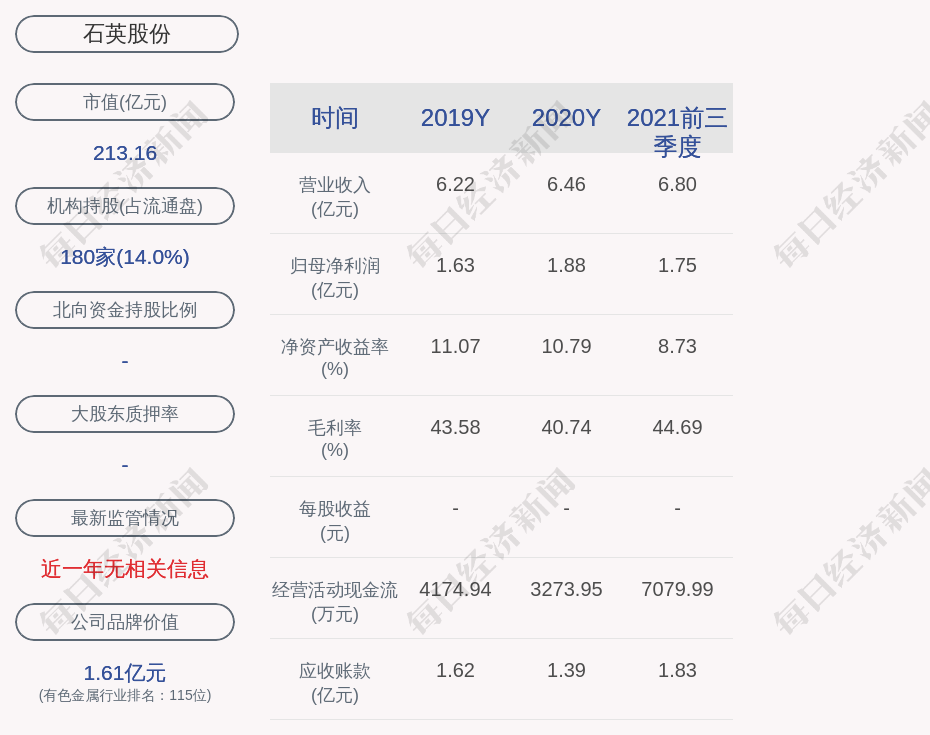Click the 石英股份 company name pill
The width and height of the screenshot is (930, 735).
pos(127,34)
